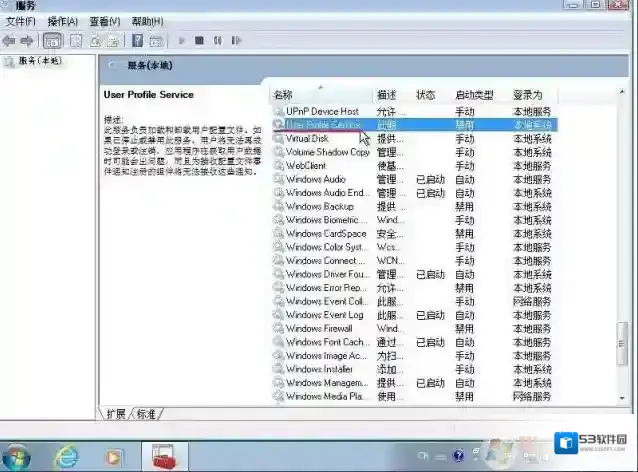Screen dimensions: 638x472
Task: Click the gear icon beside WebClient
Action: pos(278,166)
